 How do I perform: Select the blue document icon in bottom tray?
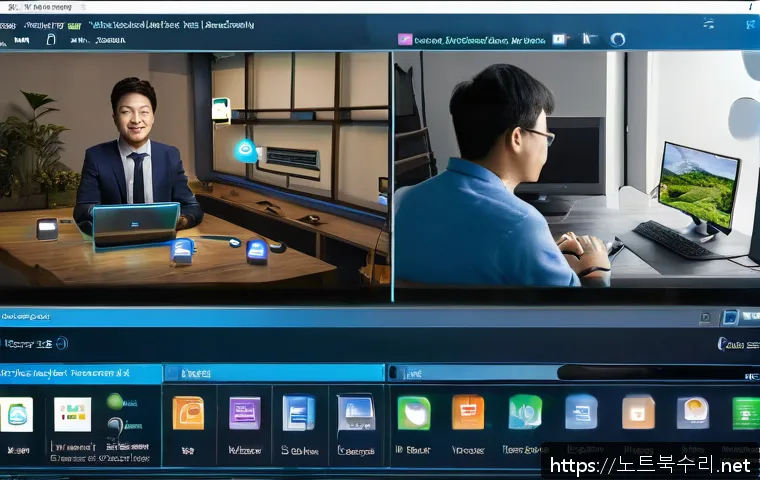click(300, 413)
